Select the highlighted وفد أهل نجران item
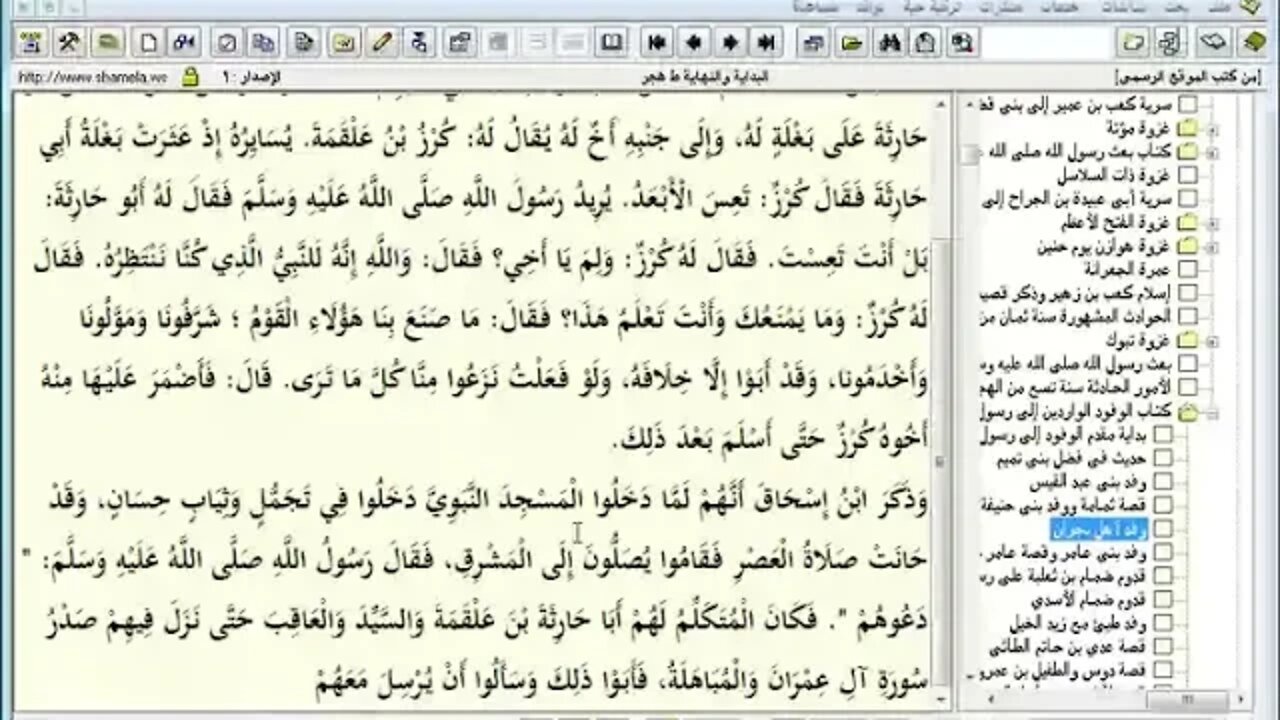This screenshot has height=720, width=1280. (x=1097, y=527)
